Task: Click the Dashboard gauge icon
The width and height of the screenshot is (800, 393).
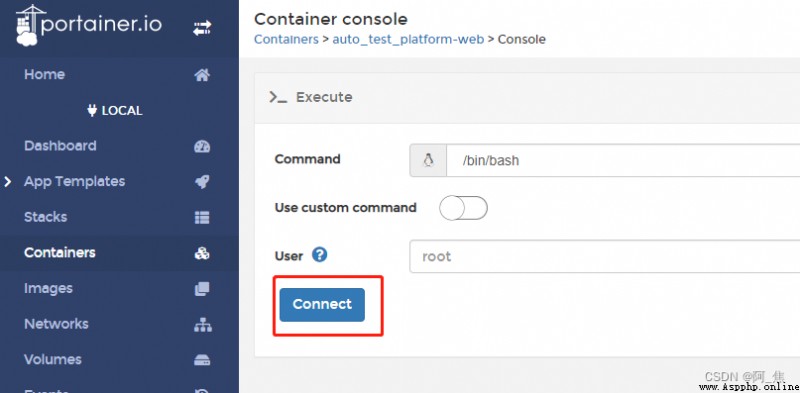Action: [x=202, y=146]
